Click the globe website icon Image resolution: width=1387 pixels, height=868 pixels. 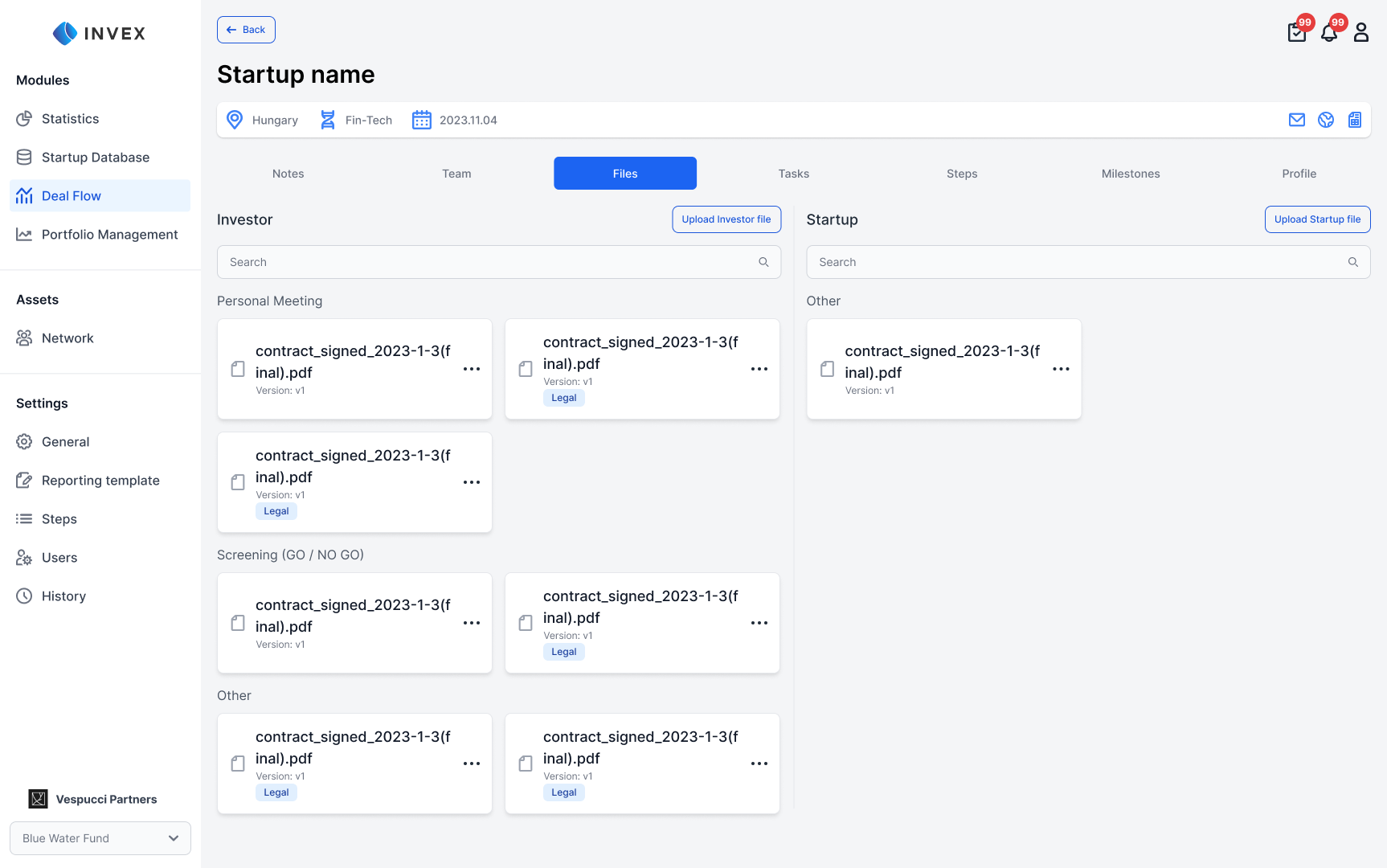[x=1325, y=120]
